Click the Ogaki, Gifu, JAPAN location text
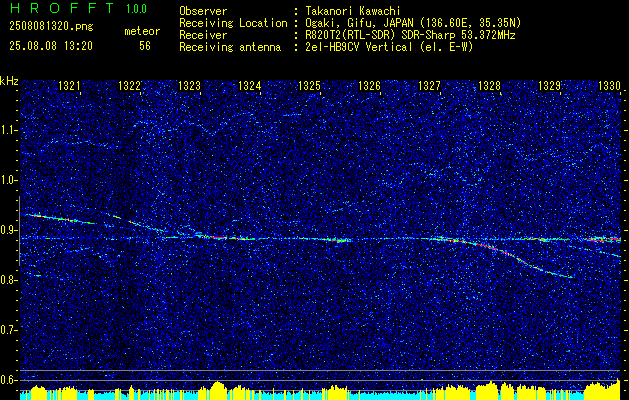 pyautogui.click(x=413, y=23)
